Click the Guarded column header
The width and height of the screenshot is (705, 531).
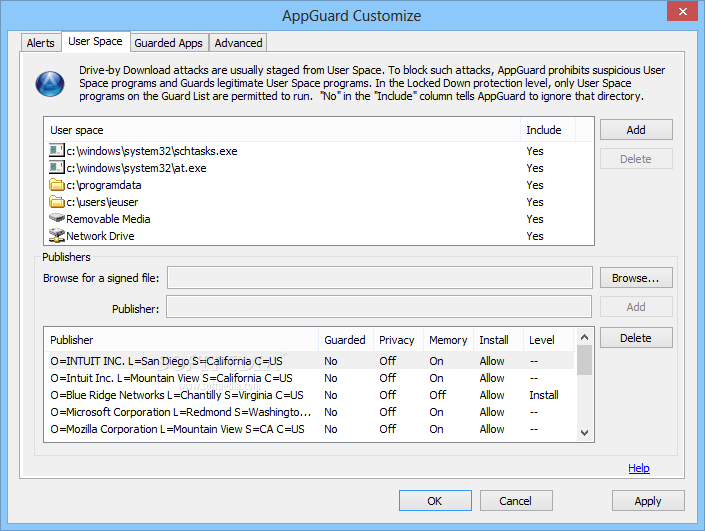click(346, 340)
